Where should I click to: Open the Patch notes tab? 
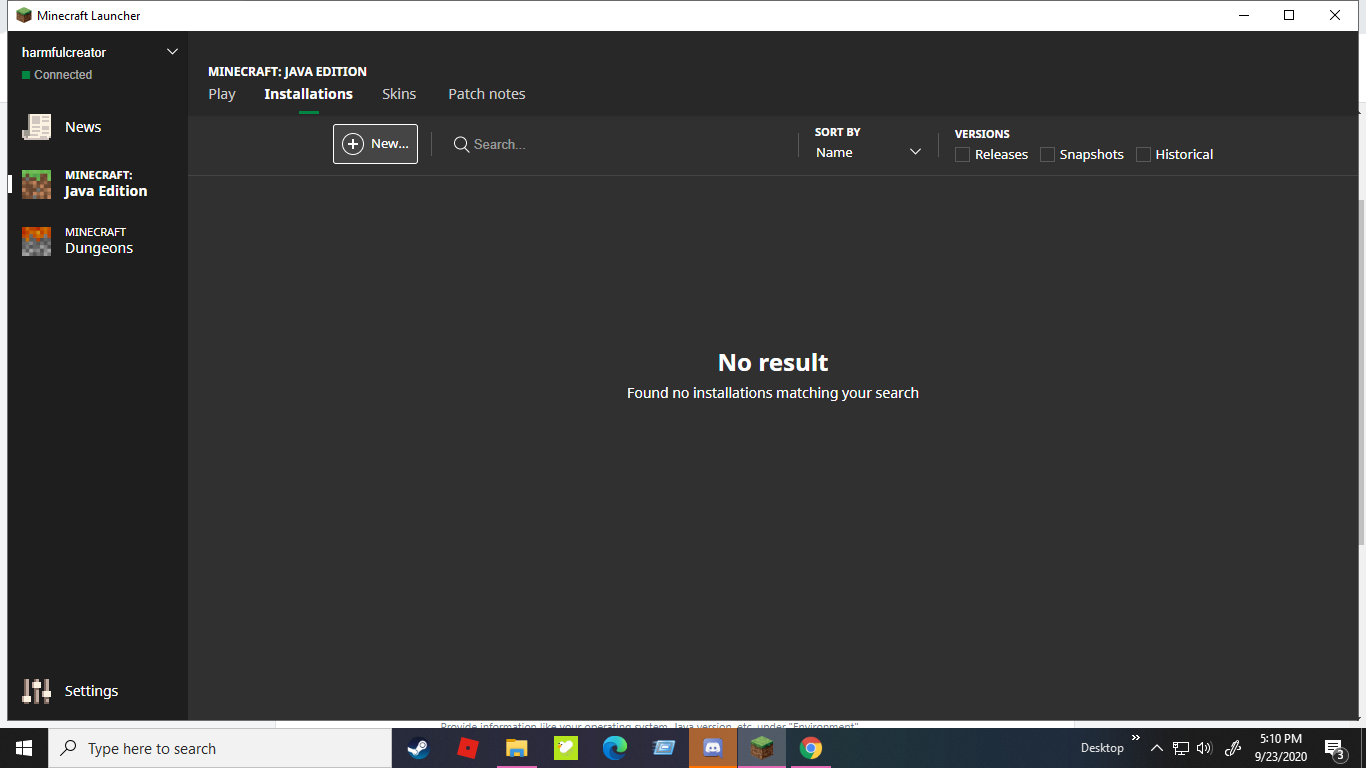pos(487,94)
